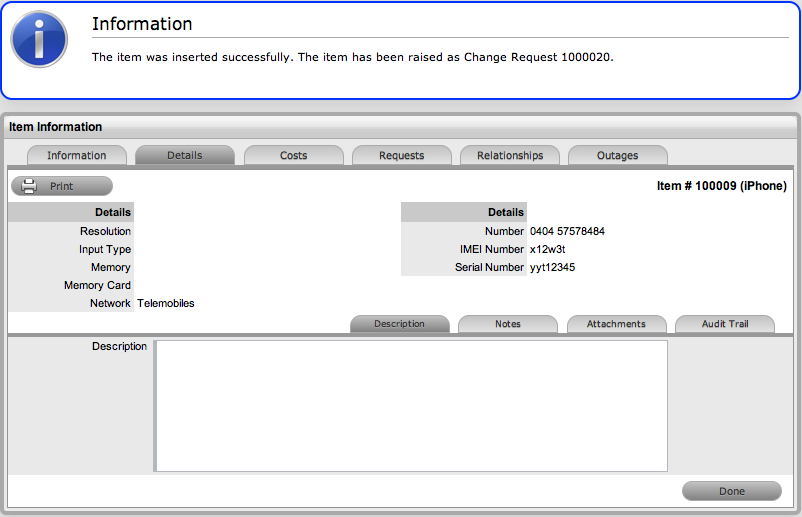Click the Print button label
The image size is (802, 517).
coord(61,186)
